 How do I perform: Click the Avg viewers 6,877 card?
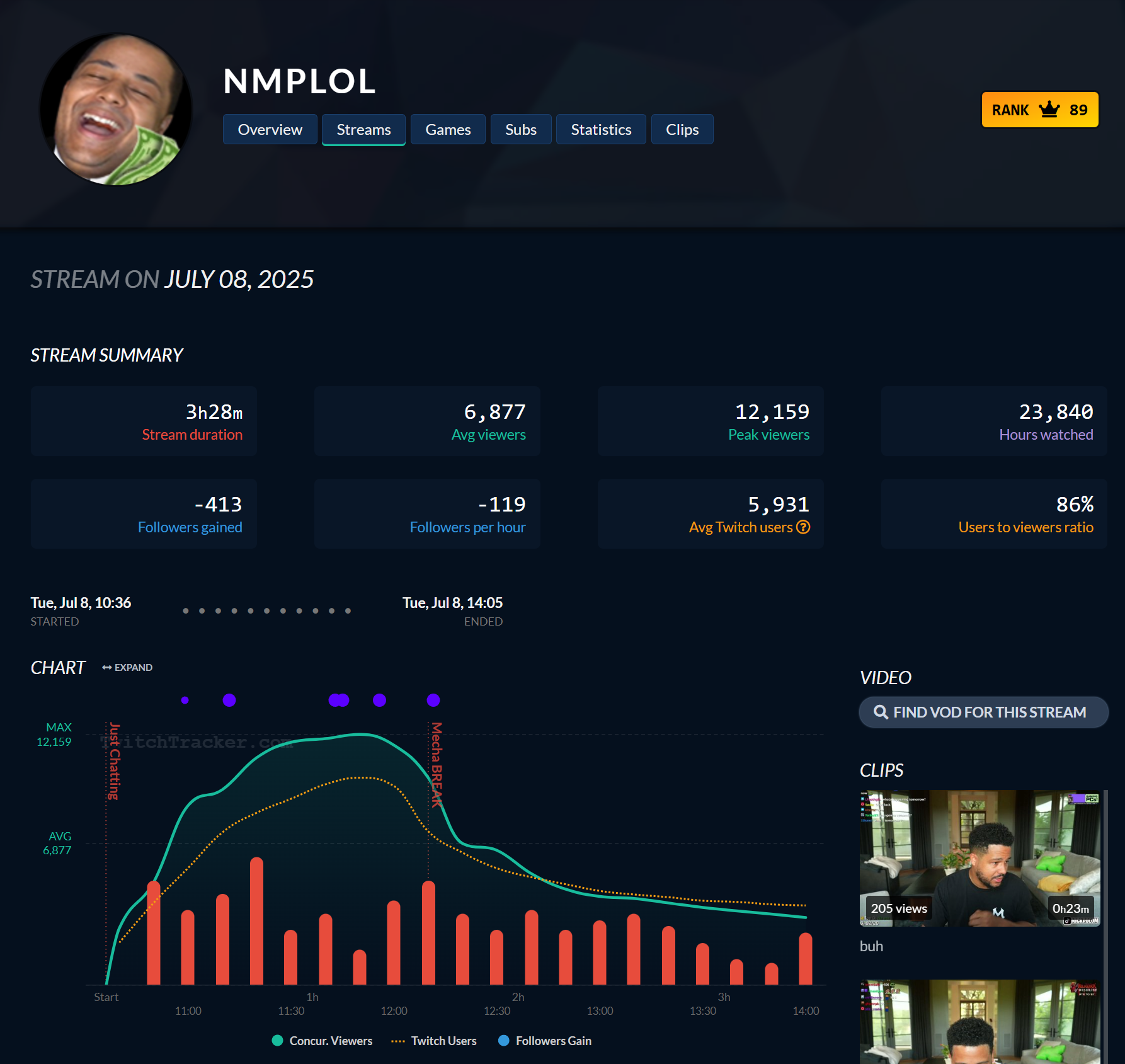click(427, 421)
